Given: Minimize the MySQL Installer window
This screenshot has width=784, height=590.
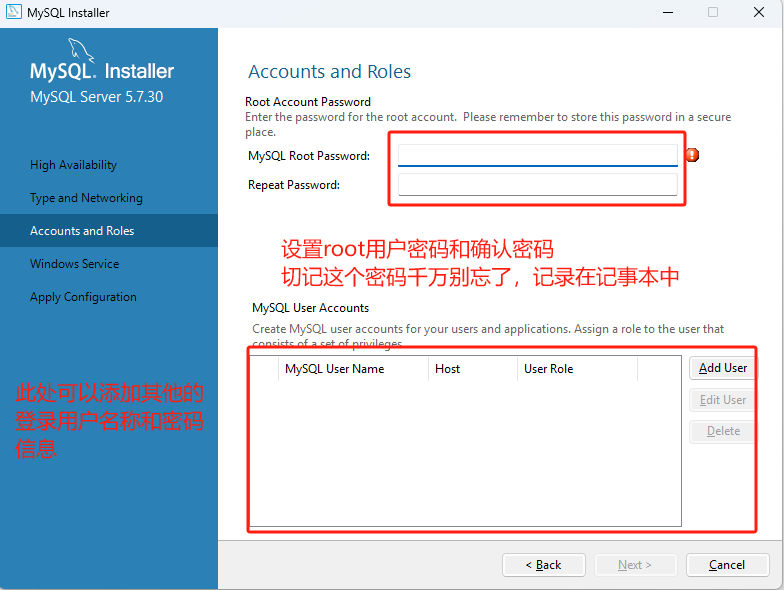Looking at the screenshot, I should [668, 12].
